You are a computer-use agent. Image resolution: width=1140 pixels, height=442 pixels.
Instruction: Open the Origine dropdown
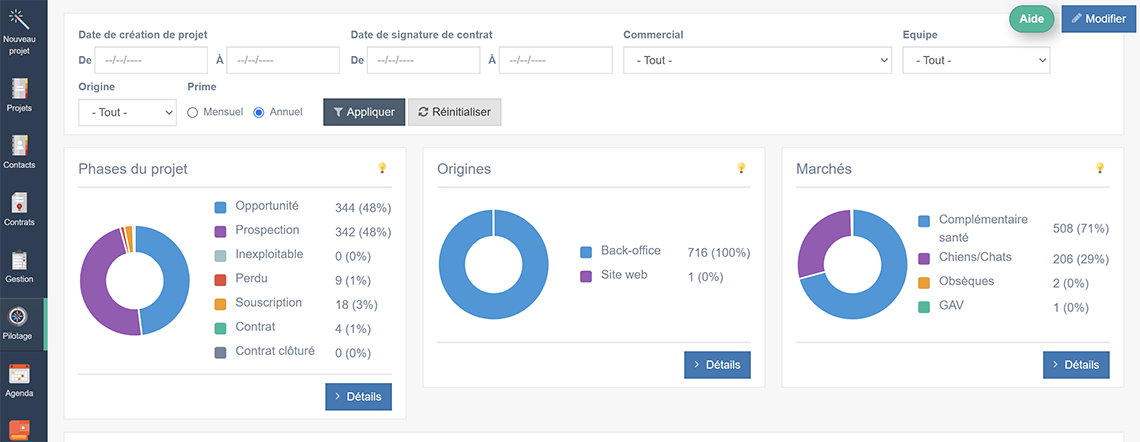click(x=127, y=113)
